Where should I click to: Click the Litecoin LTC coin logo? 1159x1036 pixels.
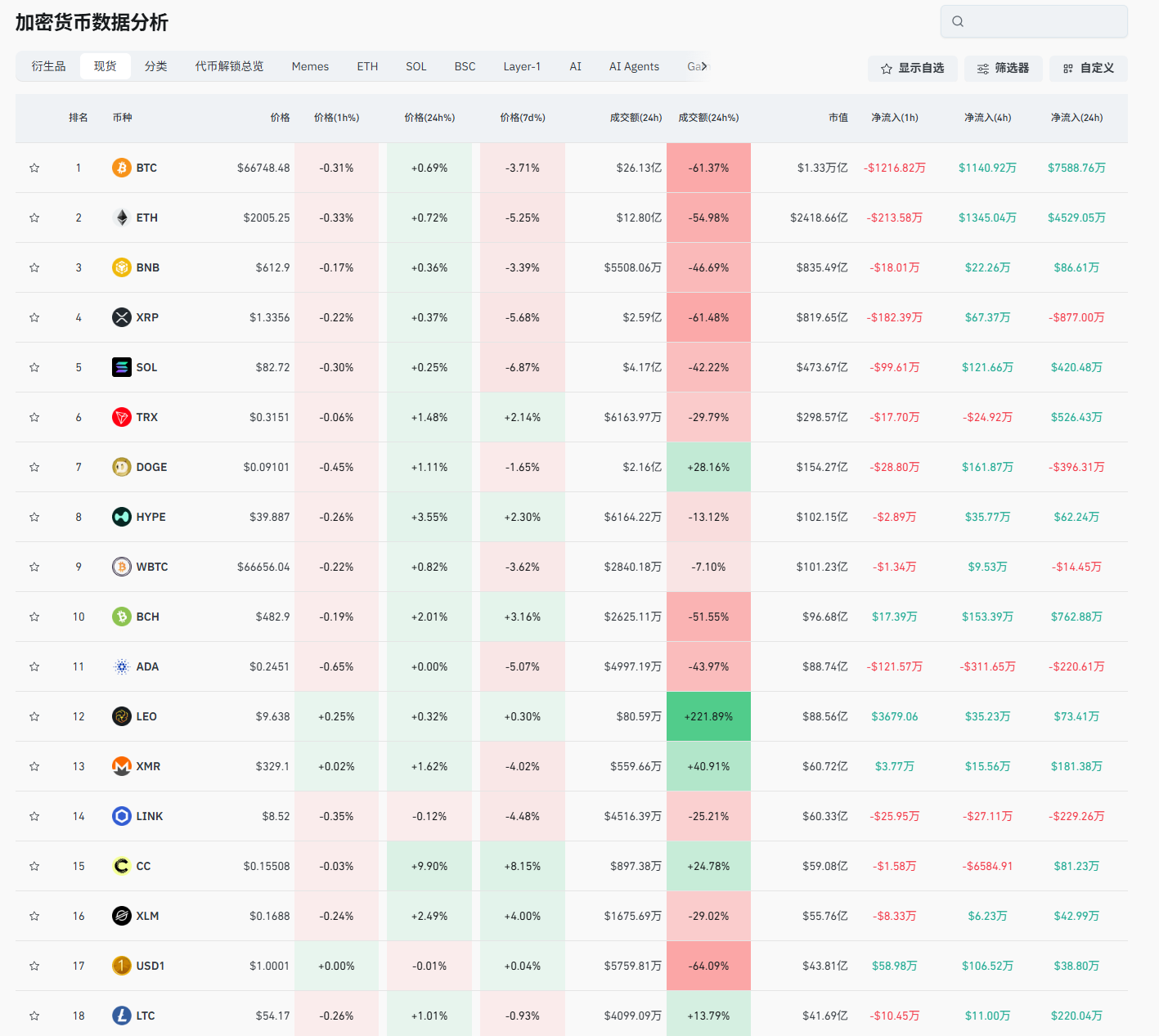(x=122, y=1016)
